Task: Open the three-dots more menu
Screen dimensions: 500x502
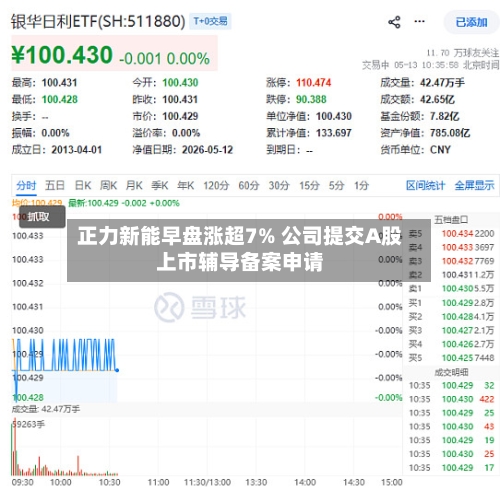Action: tap(419, 22)
